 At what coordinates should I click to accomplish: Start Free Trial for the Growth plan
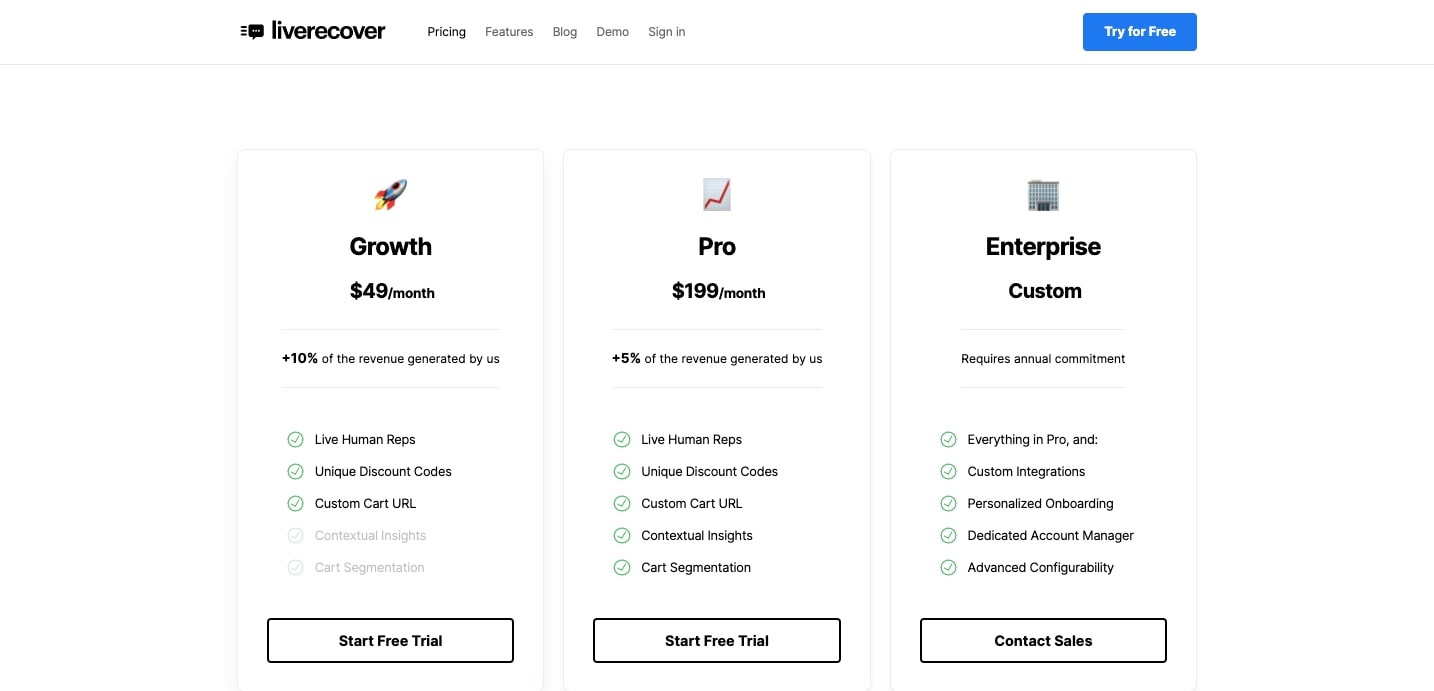coord(390,641)
